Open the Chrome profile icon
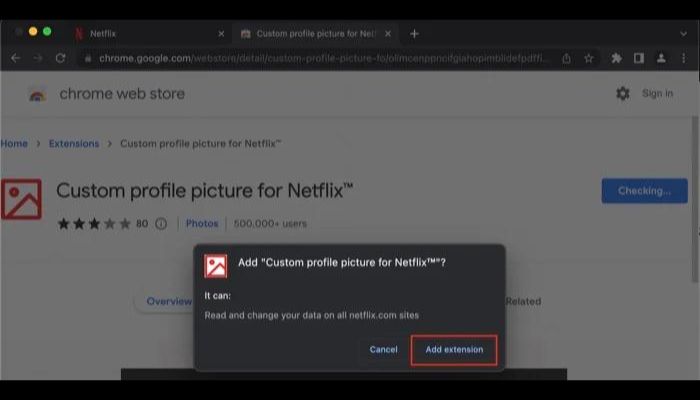 pos(661,58)
